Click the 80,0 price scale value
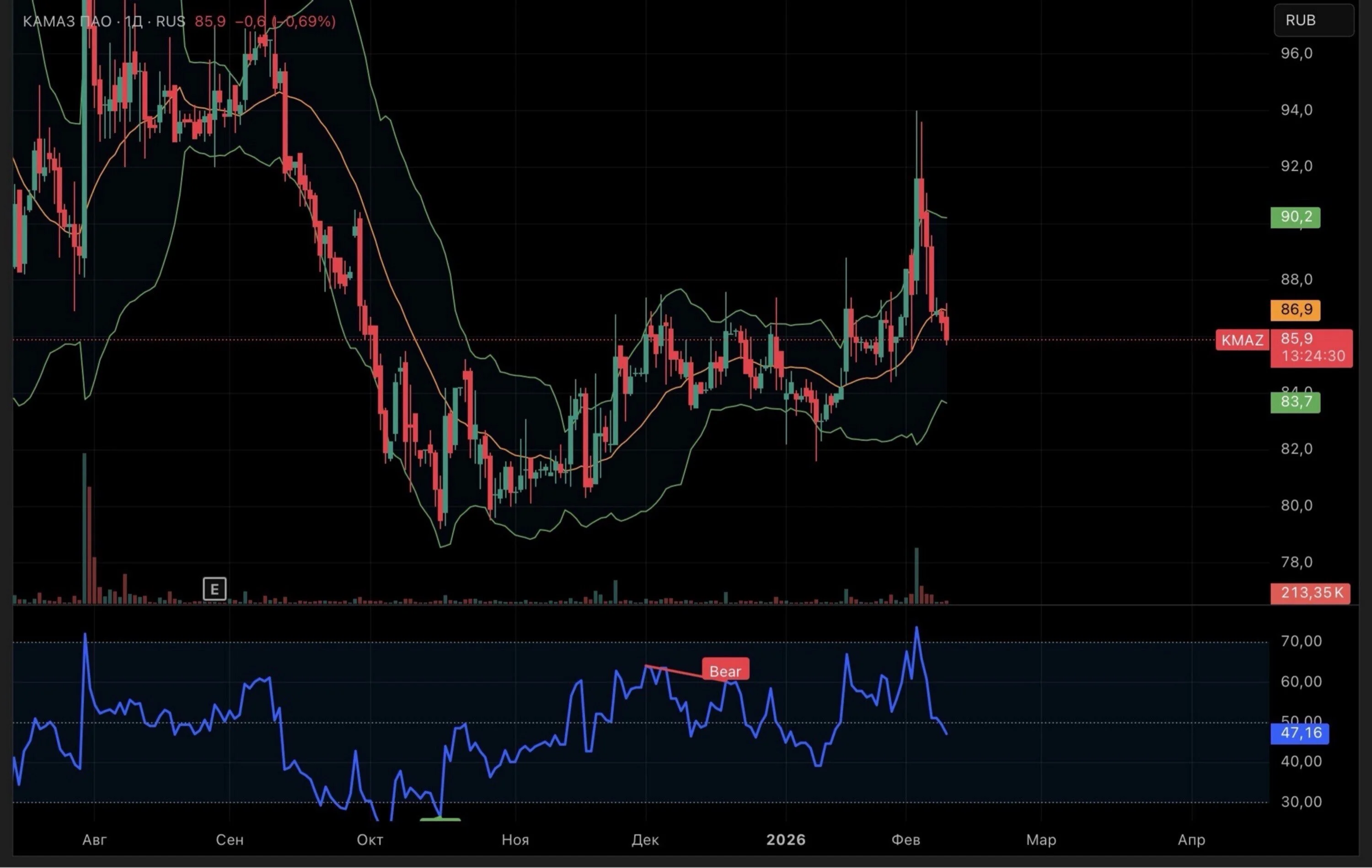 pos(1297,506)
